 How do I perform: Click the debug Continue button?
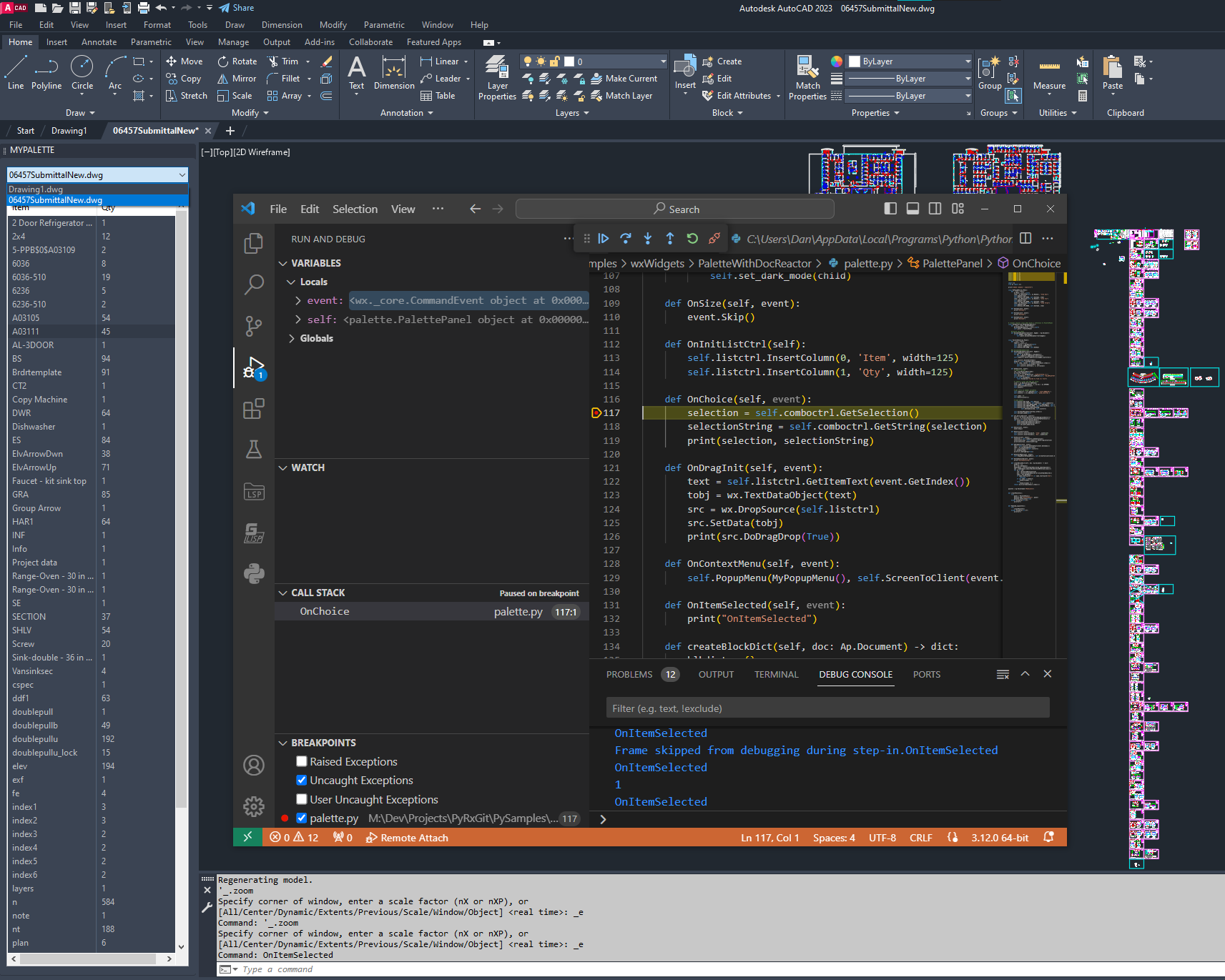pyautogui.click(x=604, y=239)
